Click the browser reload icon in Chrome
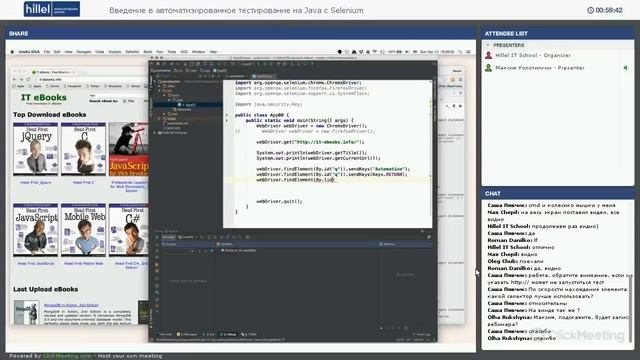Image resolution: width=640 pixels, height=360 pixels. click(x=28, y=79)
